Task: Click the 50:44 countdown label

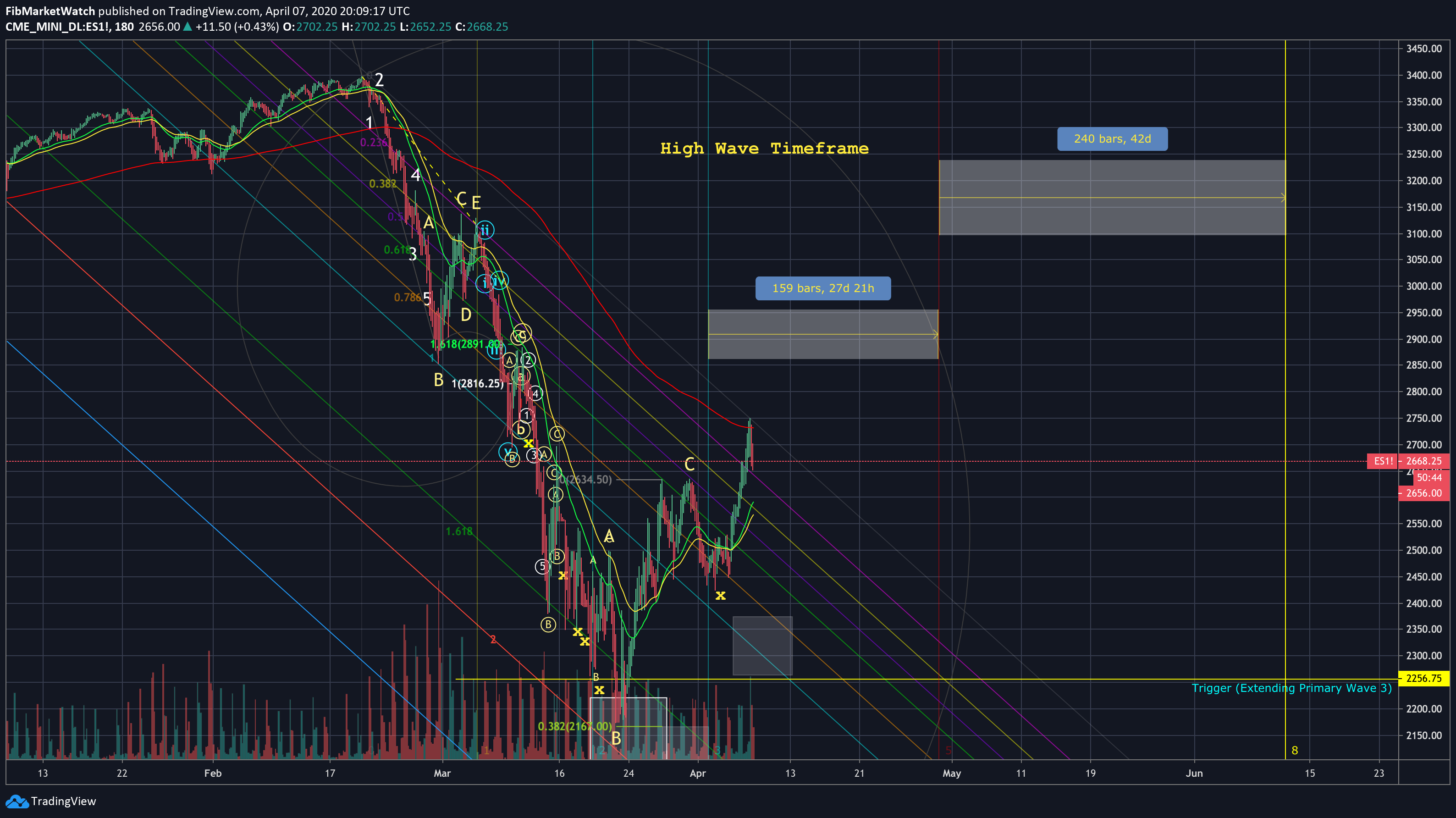Action: click(1431, 478)
